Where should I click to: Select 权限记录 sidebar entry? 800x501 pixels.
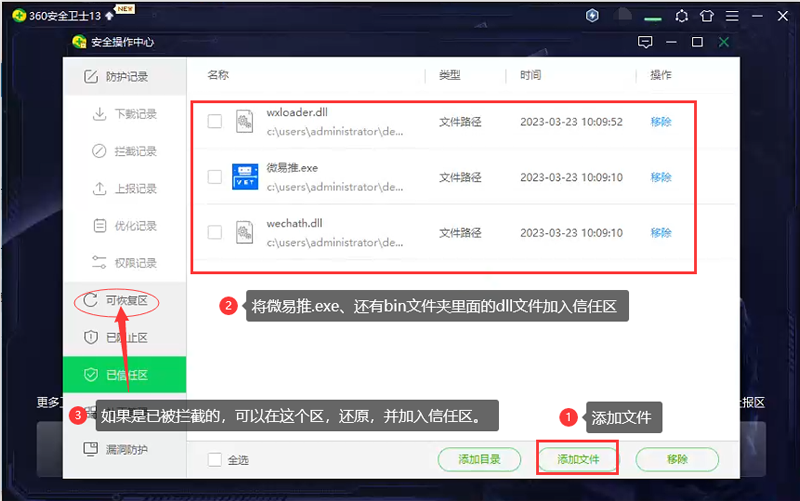124,263
